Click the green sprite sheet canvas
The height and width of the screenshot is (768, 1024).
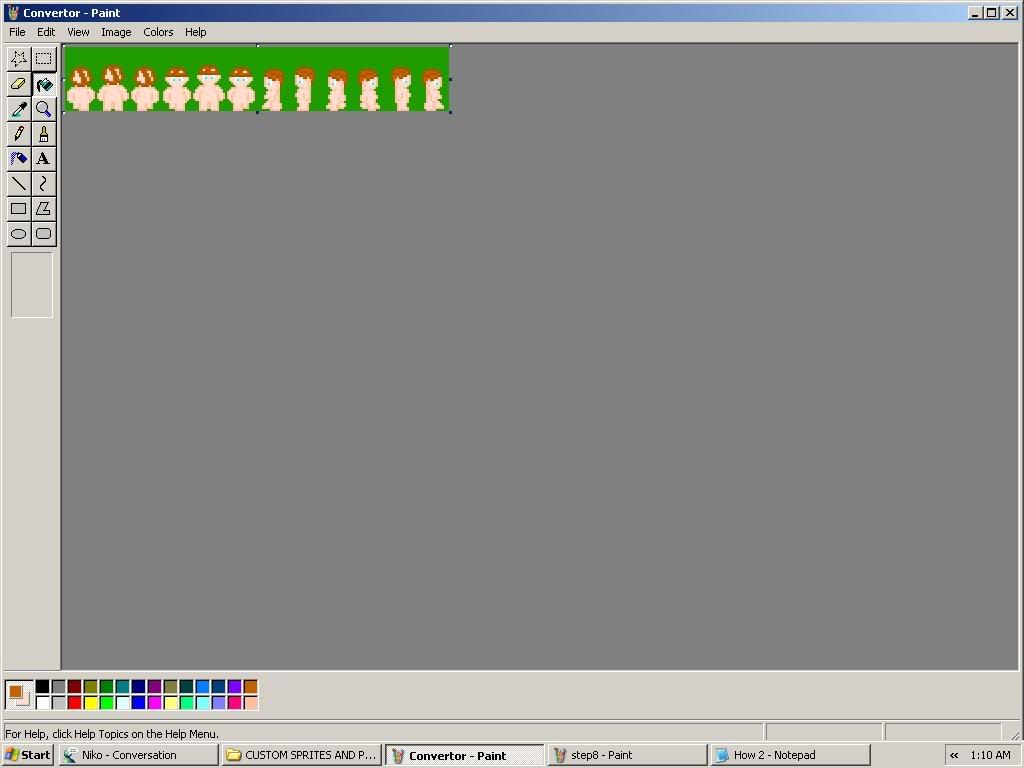coord(257,79)
